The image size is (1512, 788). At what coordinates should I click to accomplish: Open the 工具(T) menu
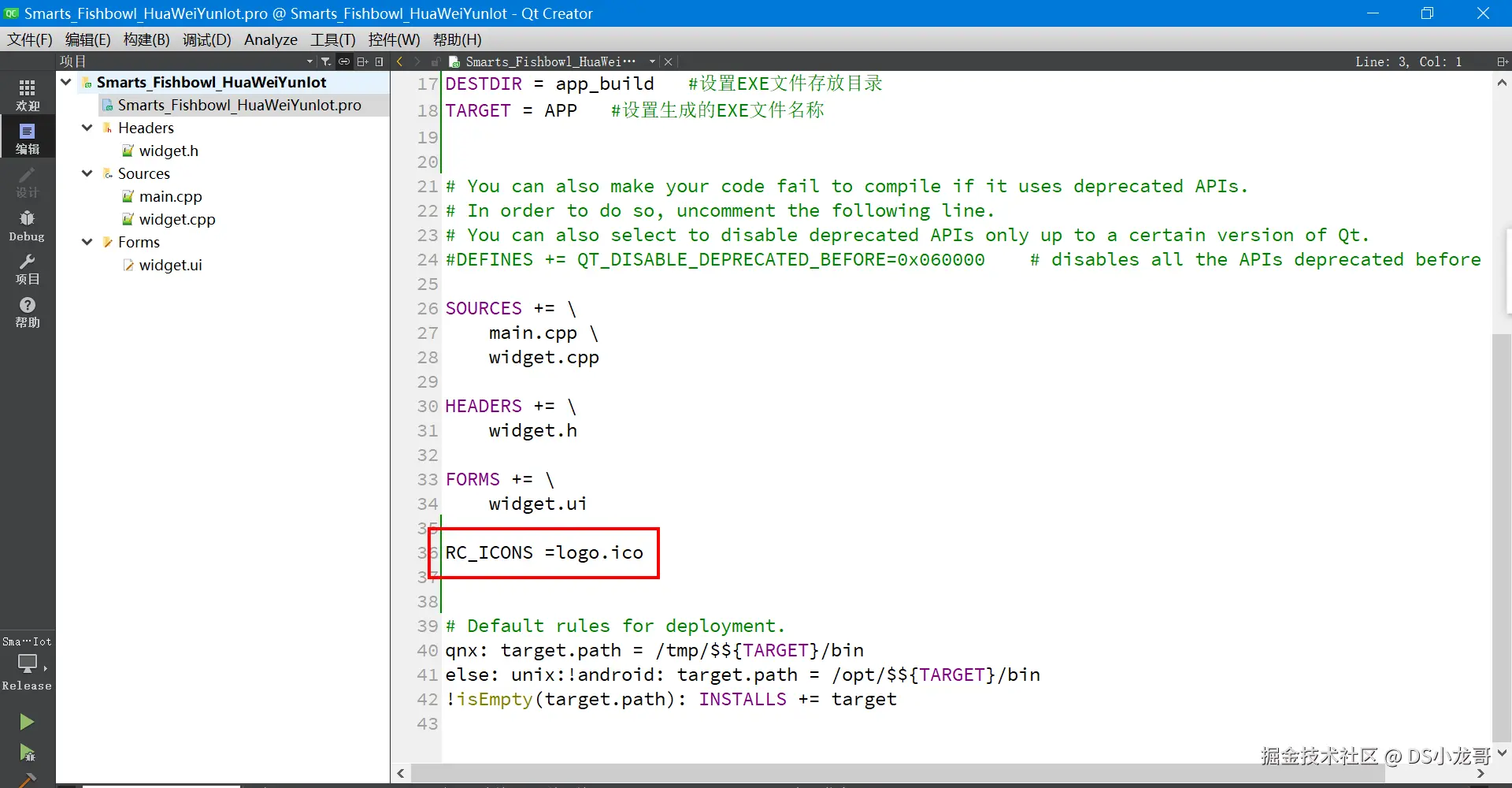point(333,39)
